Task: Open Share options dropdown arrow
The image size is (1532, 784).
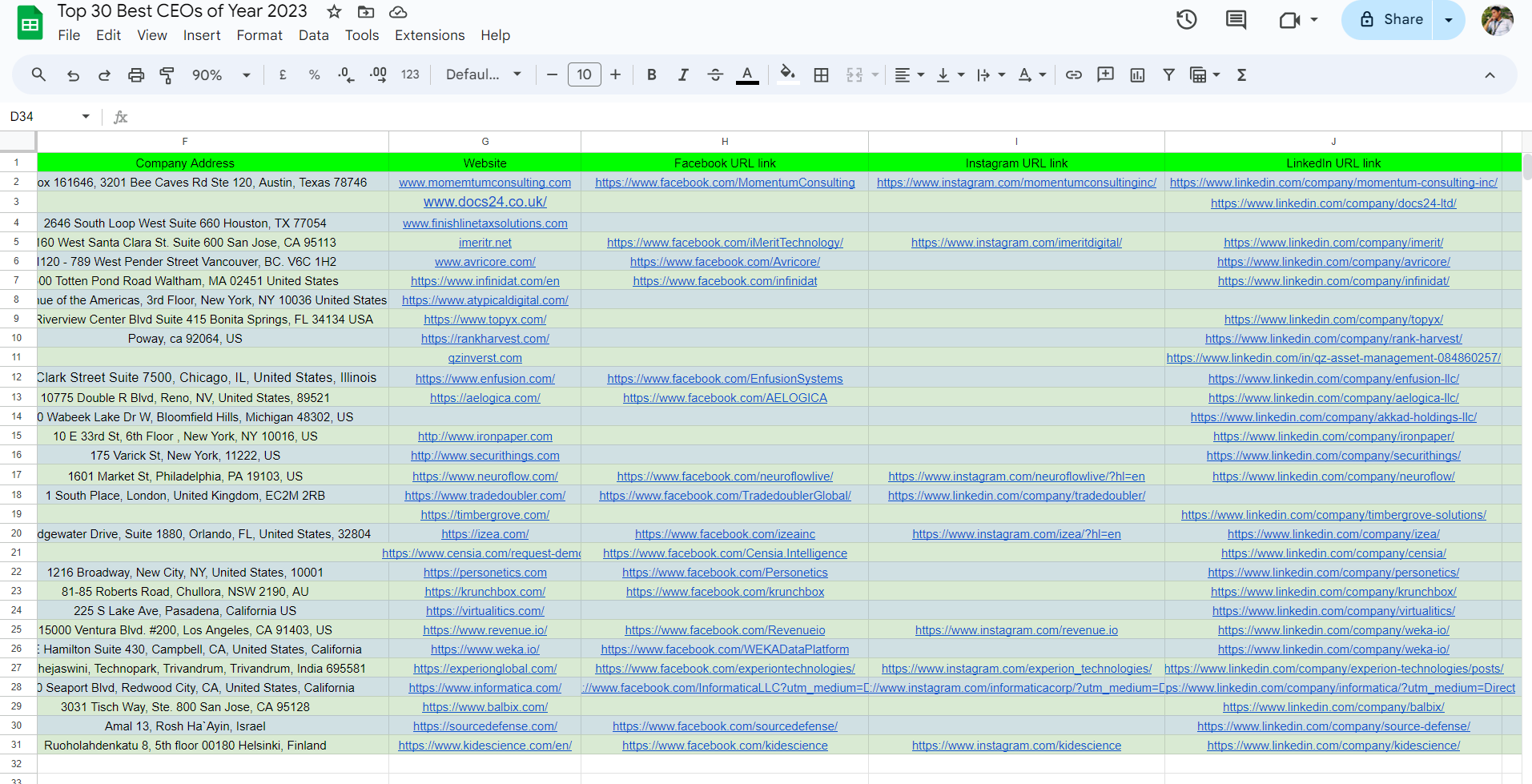Action: 1449,20
